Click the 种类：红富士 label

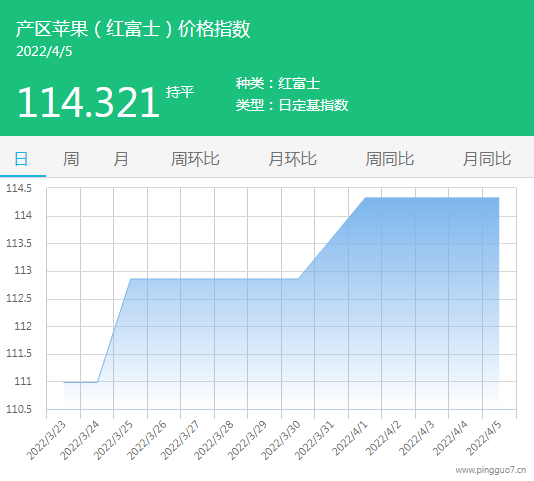click(278, 83)
